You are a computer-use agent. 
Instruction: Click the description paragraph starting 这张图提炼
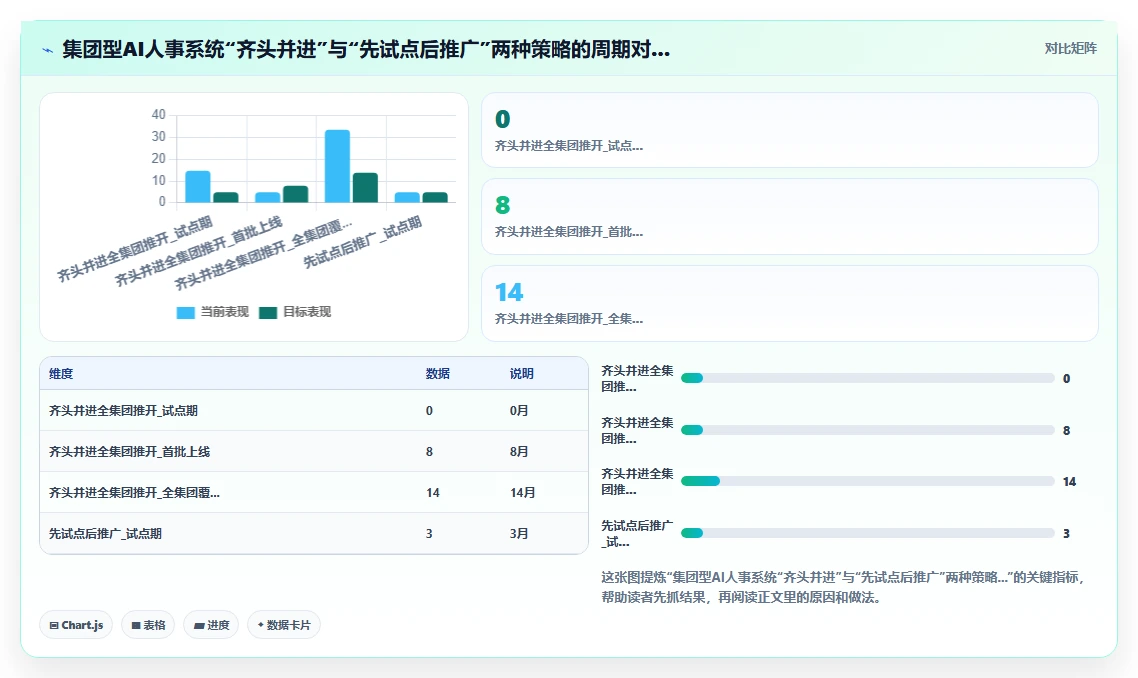point(843,587)
